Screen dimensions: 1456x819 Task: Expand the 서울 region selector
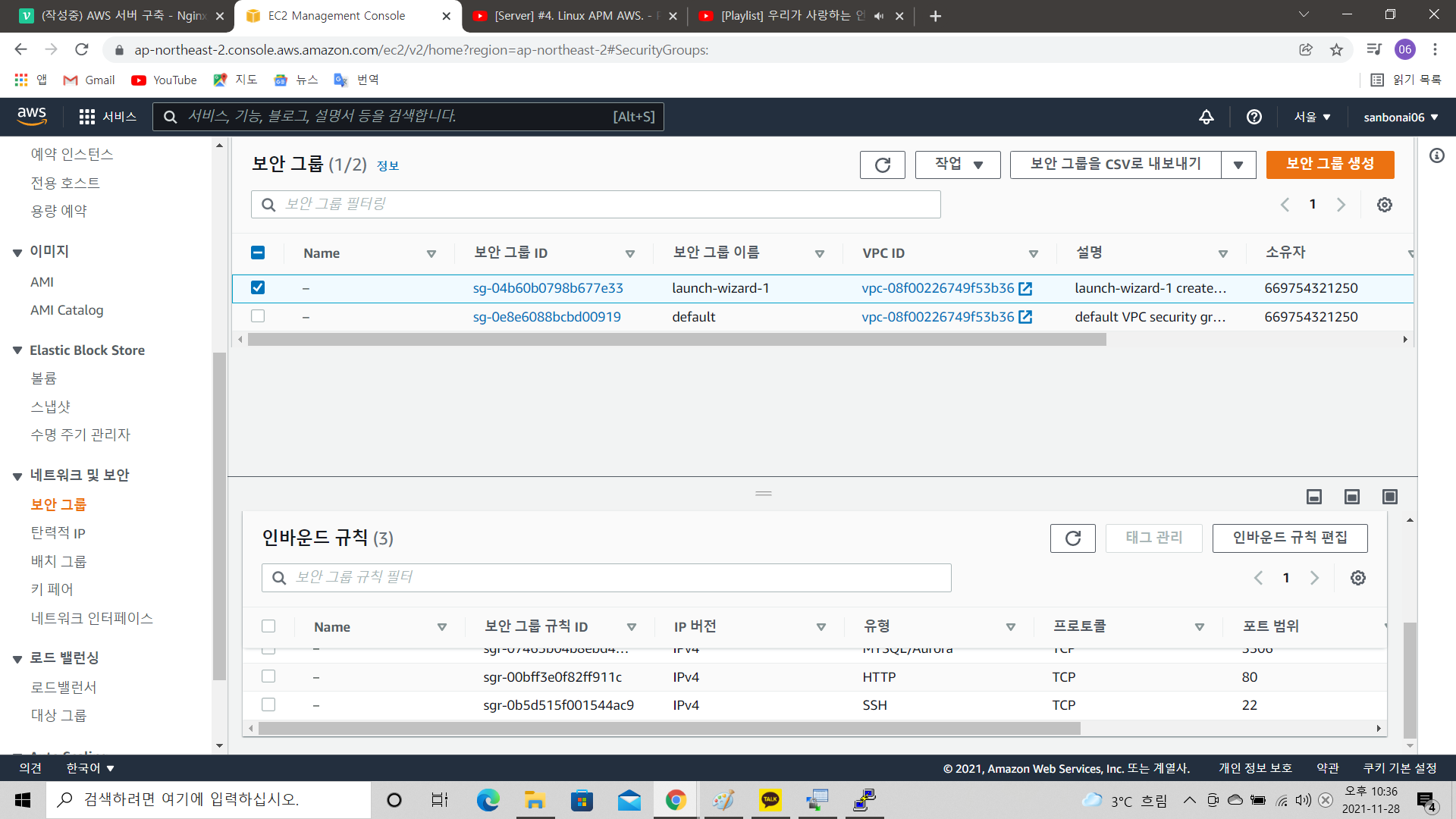point(1312,117)
